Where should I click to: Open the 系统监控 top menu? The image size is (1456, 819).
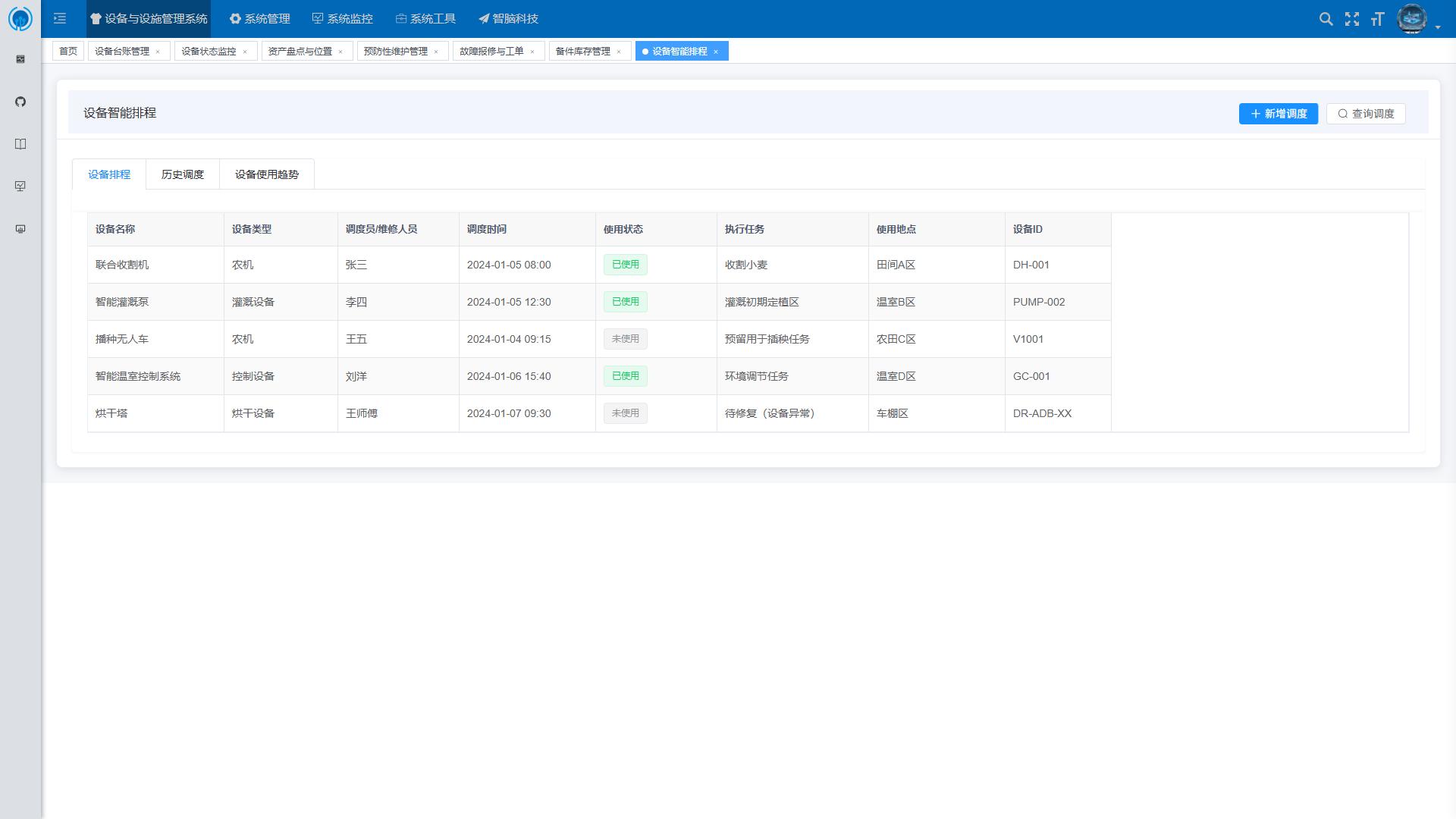pyautogui.click(x=343, y=18)
